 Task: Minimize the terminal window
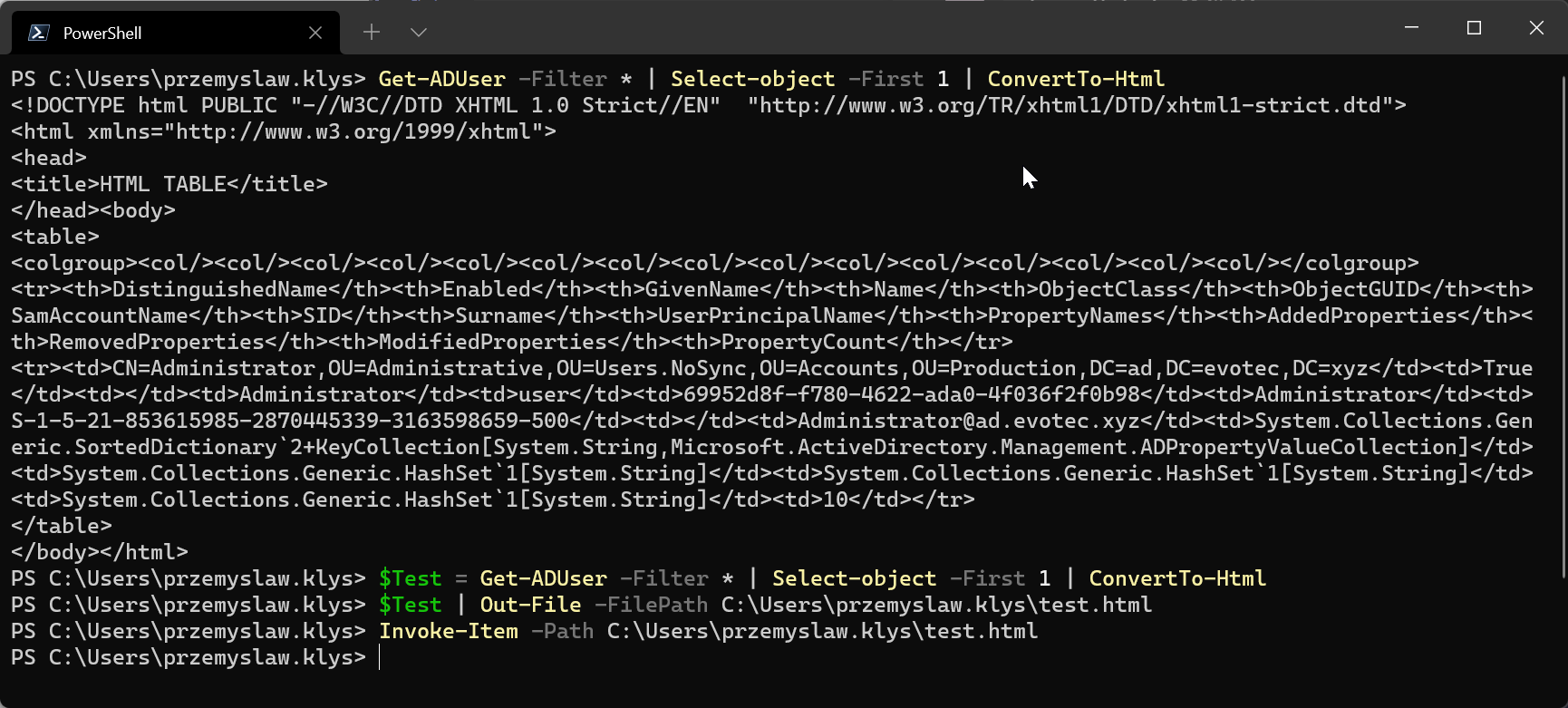pos(1411,28)
